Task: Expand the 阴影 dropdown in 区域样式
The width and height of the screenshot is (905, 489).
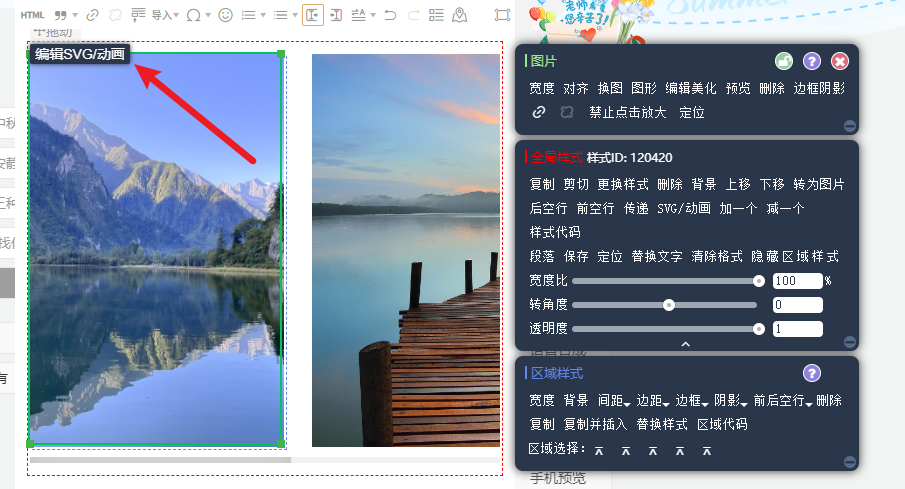Action: 732,400
